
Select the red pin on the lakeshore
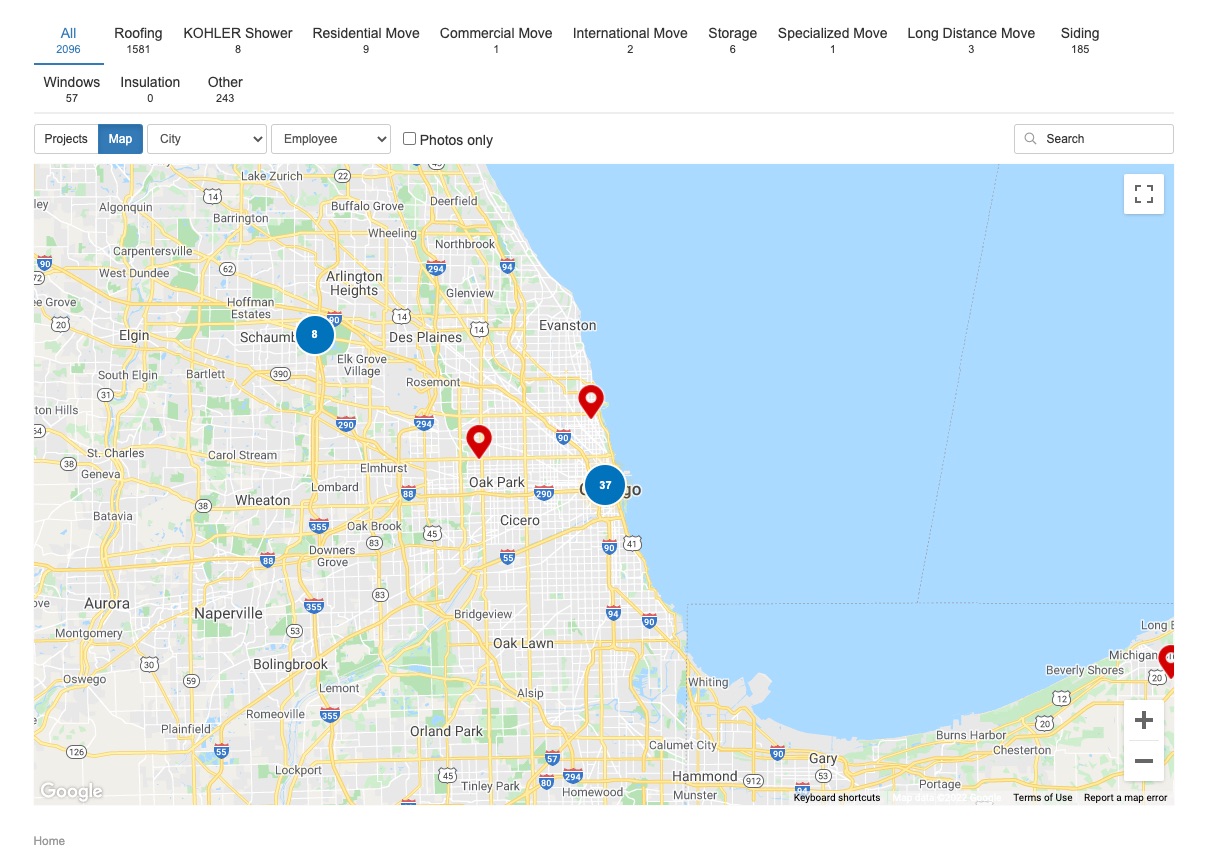click(x=591, y=400)
